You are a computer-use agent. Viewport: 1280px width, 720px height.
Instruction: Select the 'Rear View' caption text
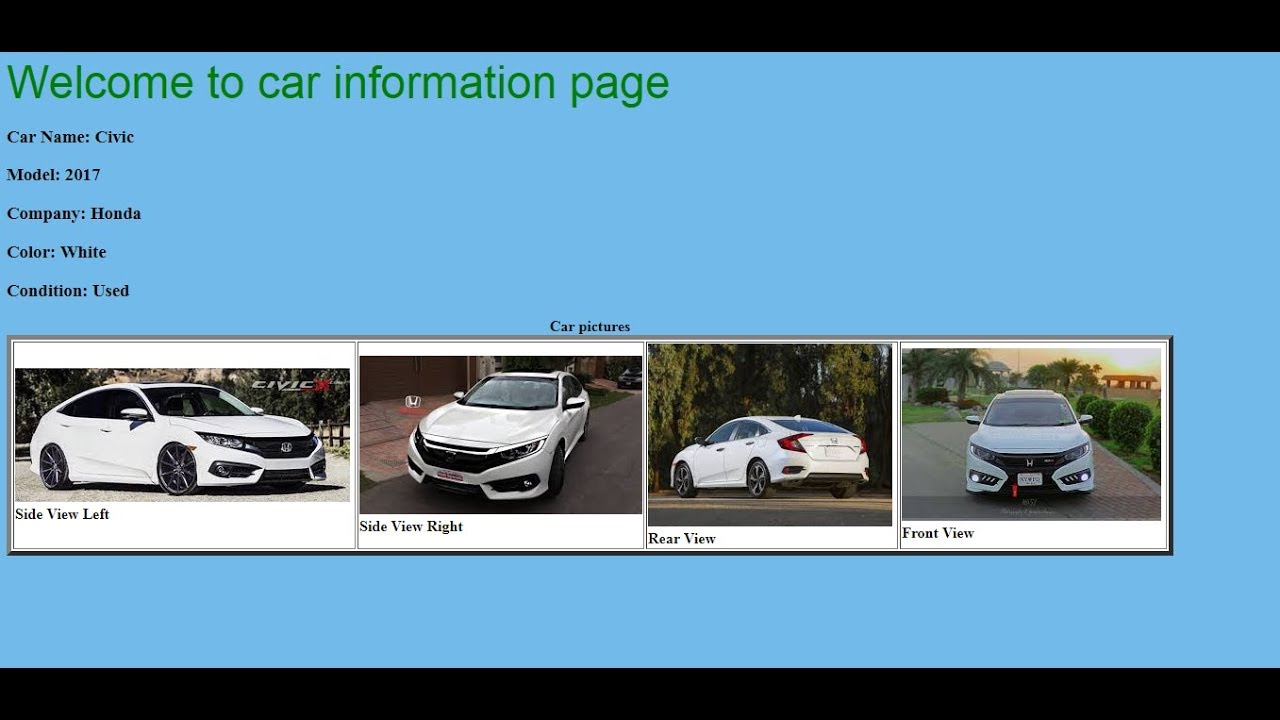click(x=682, y=538)
